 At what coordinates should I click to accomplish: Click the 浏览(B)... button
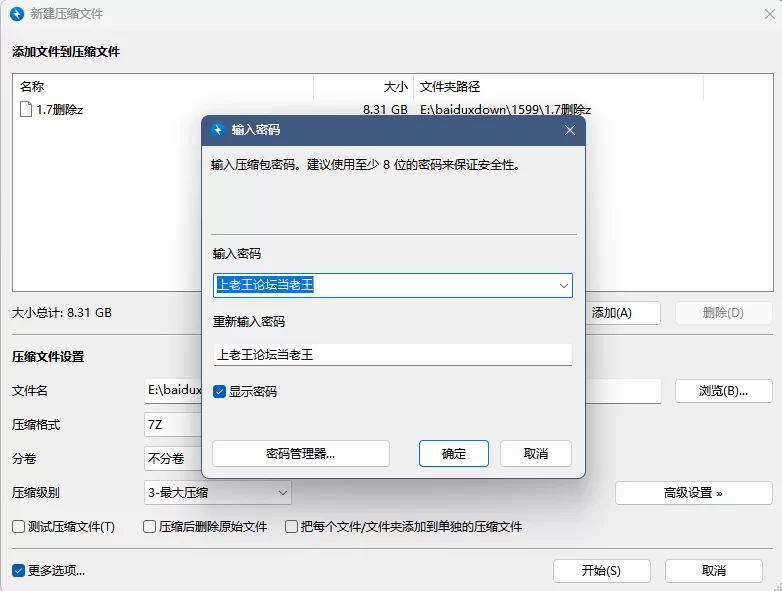tap(724, 391)
